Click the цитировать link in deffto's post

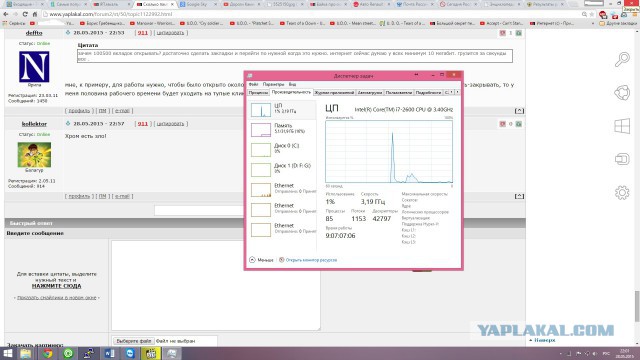tap(170, 33)
